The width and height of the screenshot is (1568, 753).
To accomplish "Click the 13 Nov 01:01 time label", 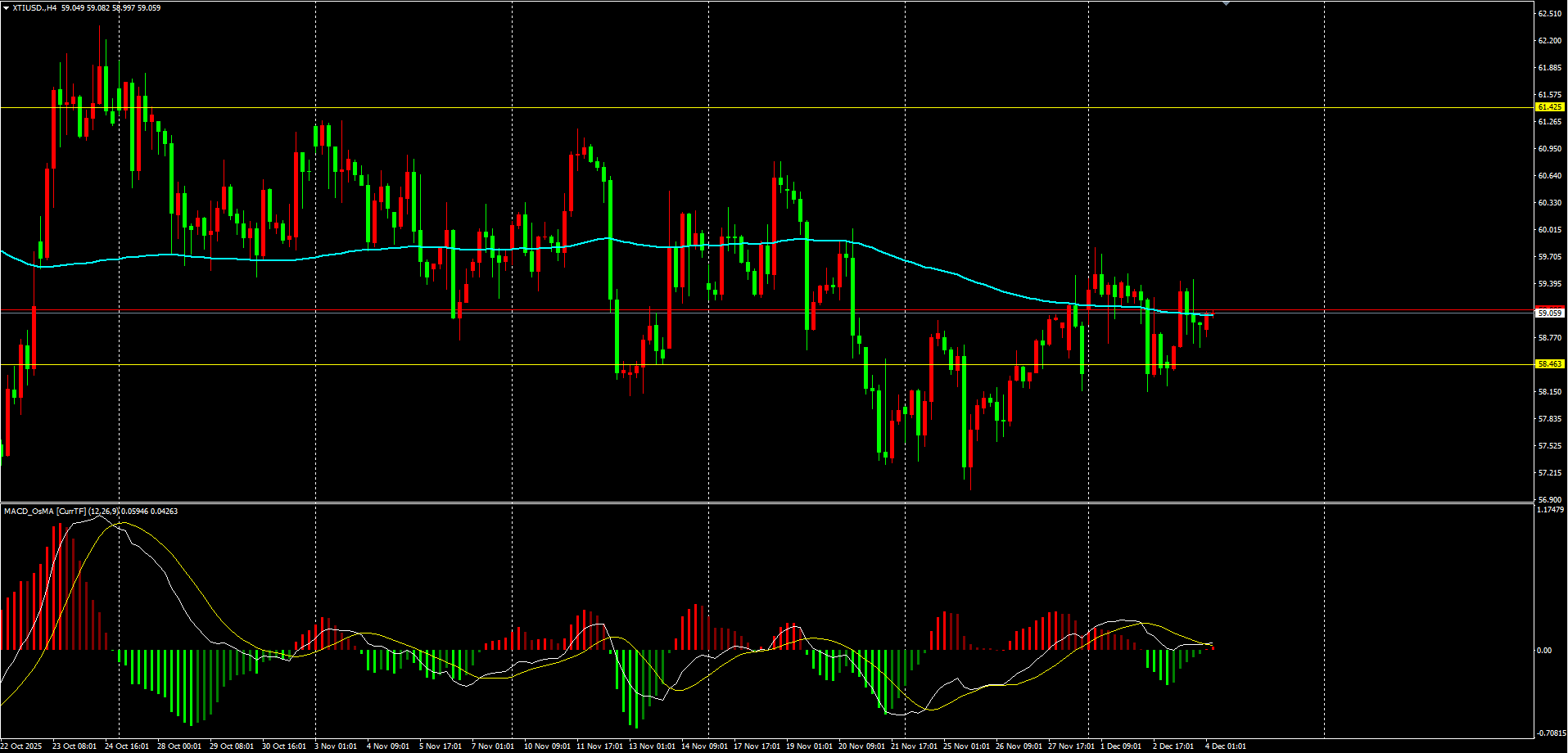I will (652, 746).
